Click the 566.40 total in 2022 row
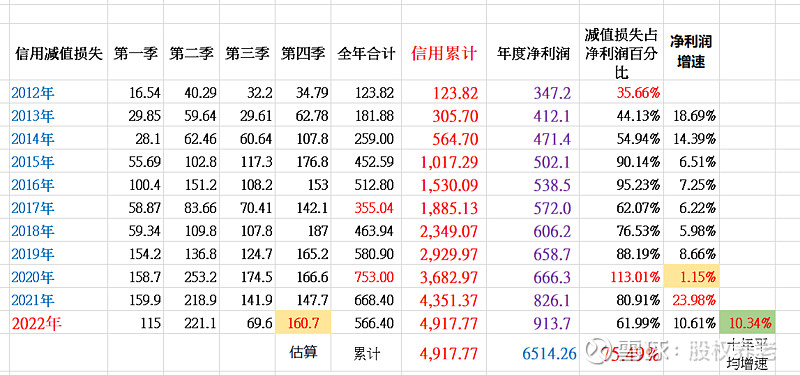 click(366, 323)
